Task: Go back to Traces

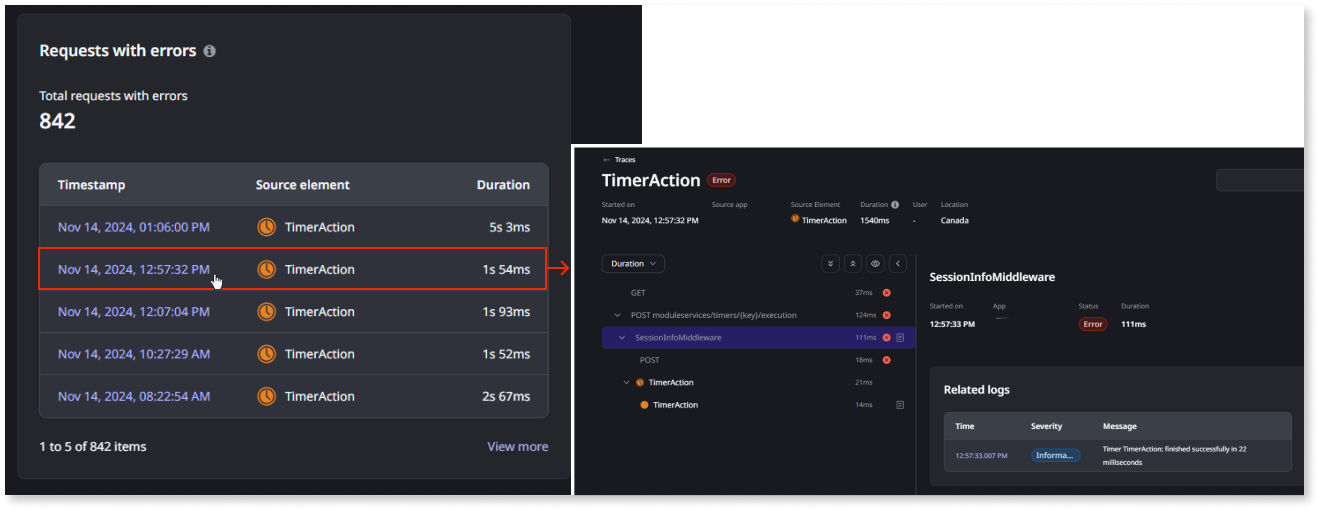Action: [x=619, y=160]
